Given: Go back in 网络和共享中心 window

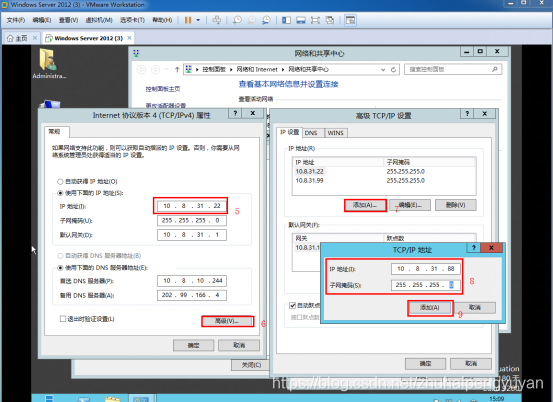Looking at the screenshot, I should 141,69.
